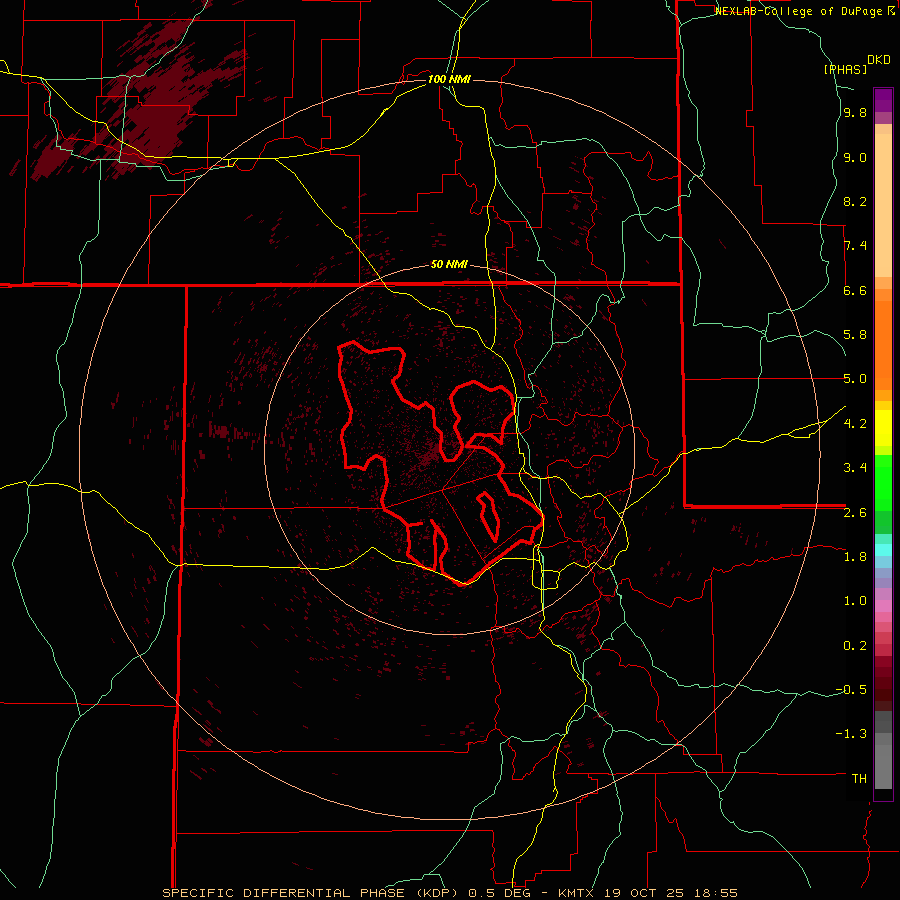Select the 6.6 scale value
The width and height of the screenshot is (900, 900).
[855, 290]
